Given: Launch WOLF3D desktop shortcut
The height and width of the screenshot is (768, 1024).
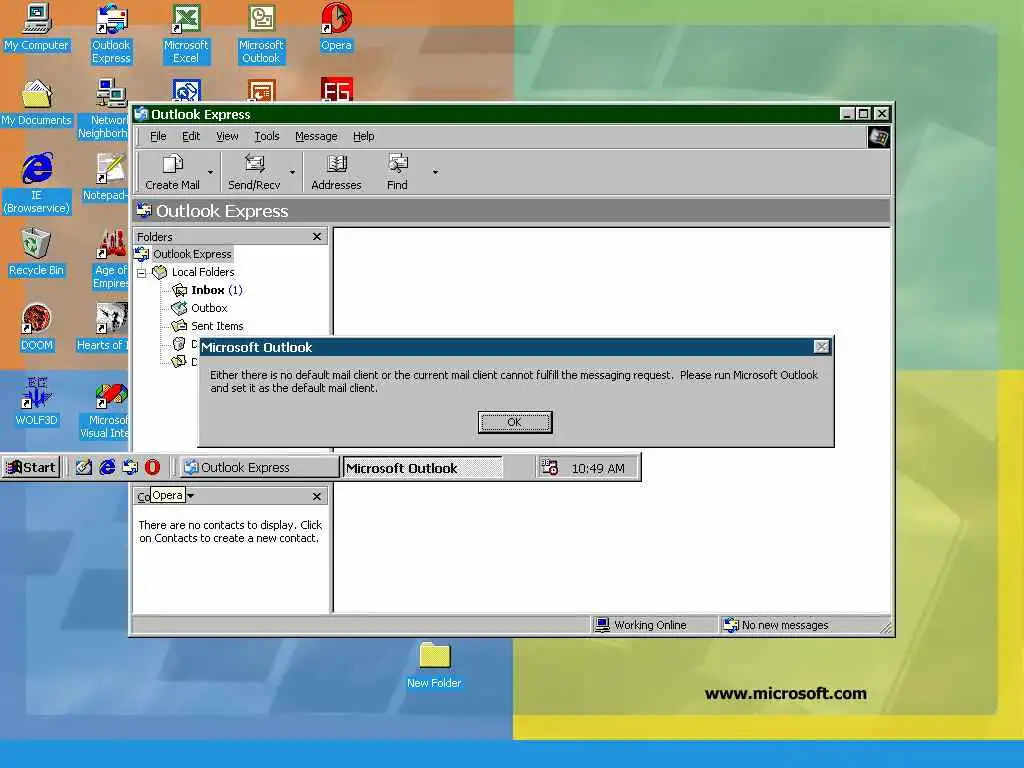Looking at the screenshot, I should coord(37,403).
